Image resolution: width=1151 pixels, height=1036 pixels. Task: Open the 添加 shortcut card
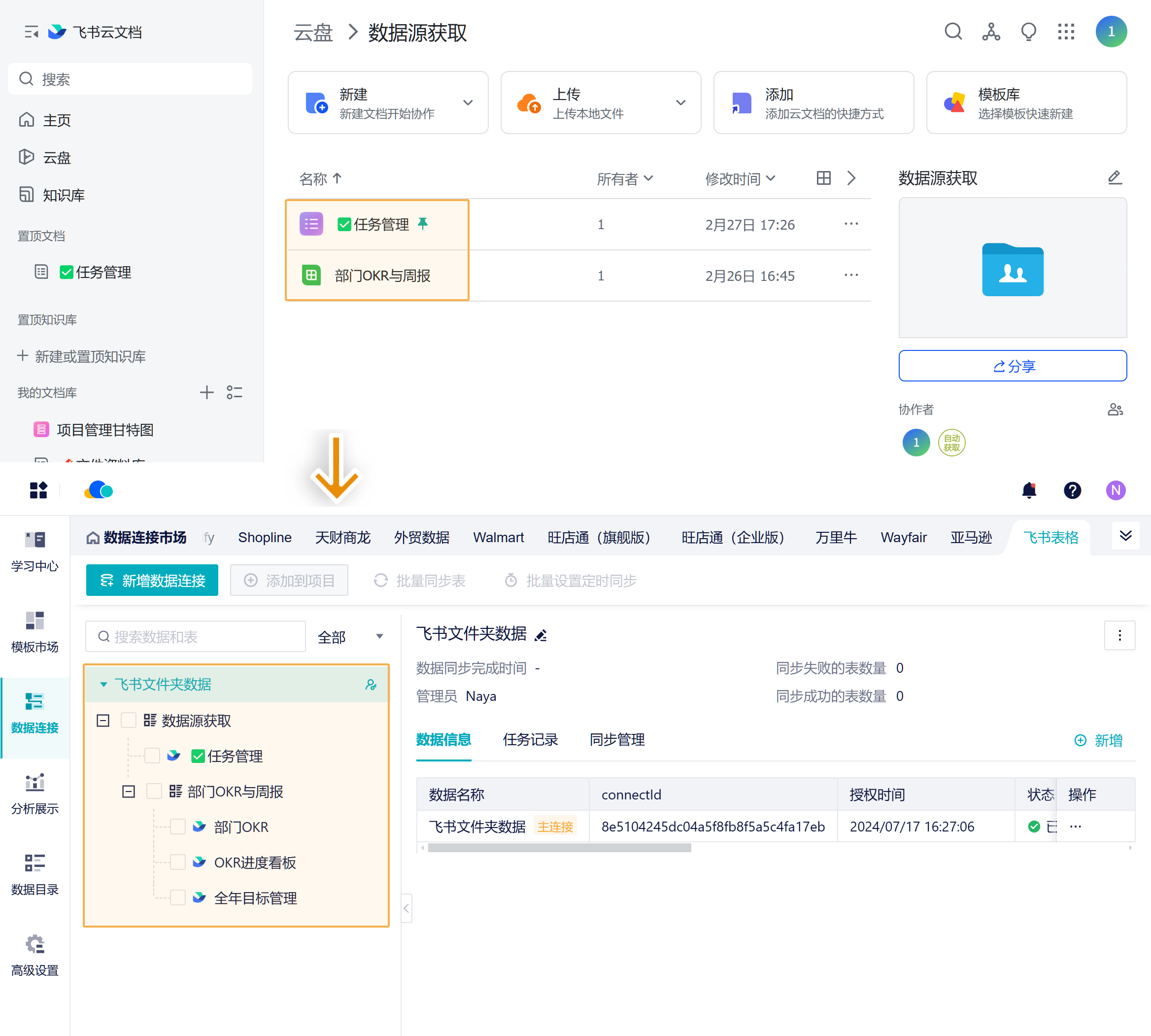(x=813, y=103)
